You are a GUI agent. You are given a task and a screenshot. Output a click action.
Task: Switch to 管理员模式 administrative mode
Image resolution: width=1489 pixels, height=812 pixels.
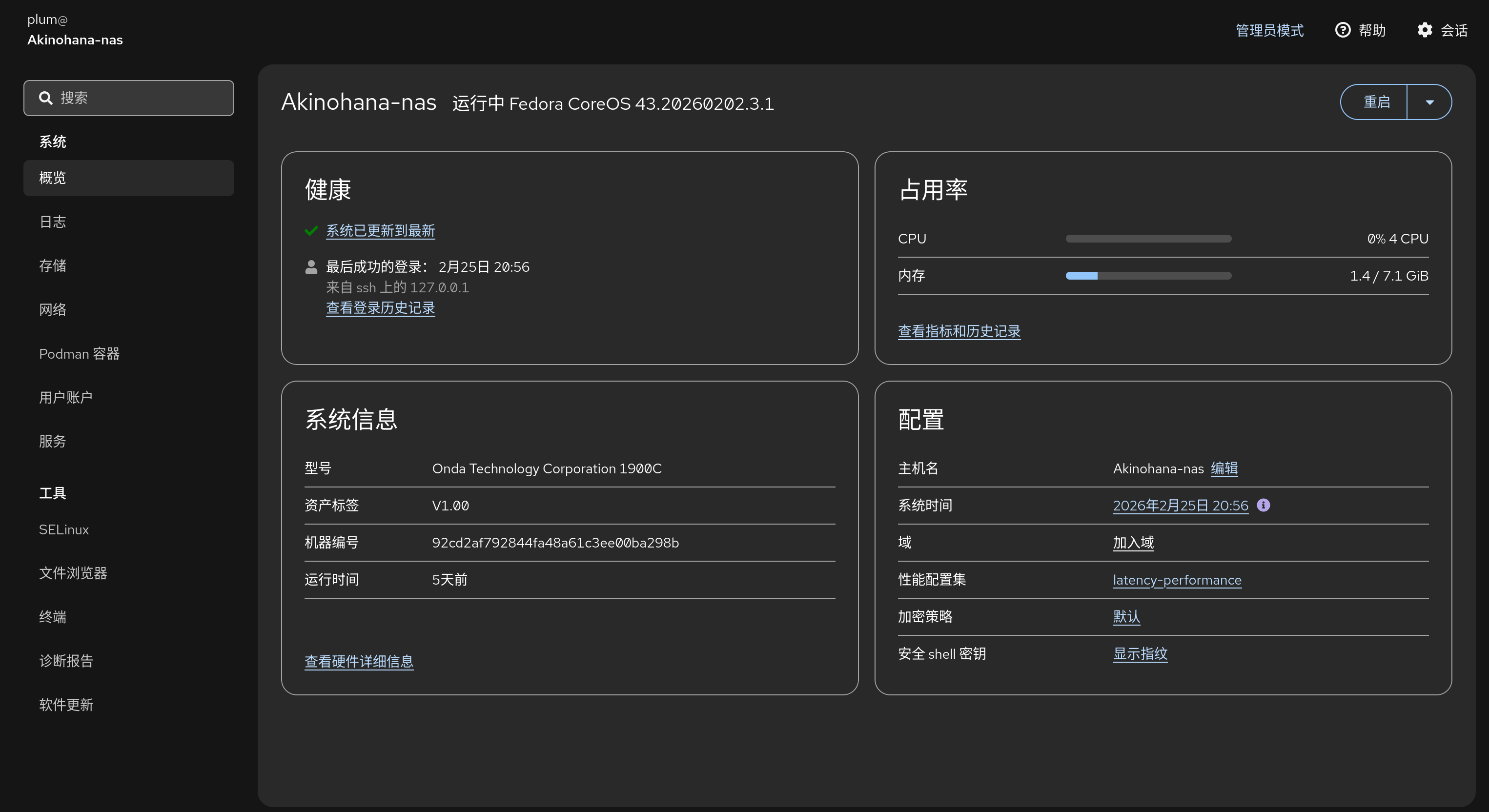[1269, 31]
